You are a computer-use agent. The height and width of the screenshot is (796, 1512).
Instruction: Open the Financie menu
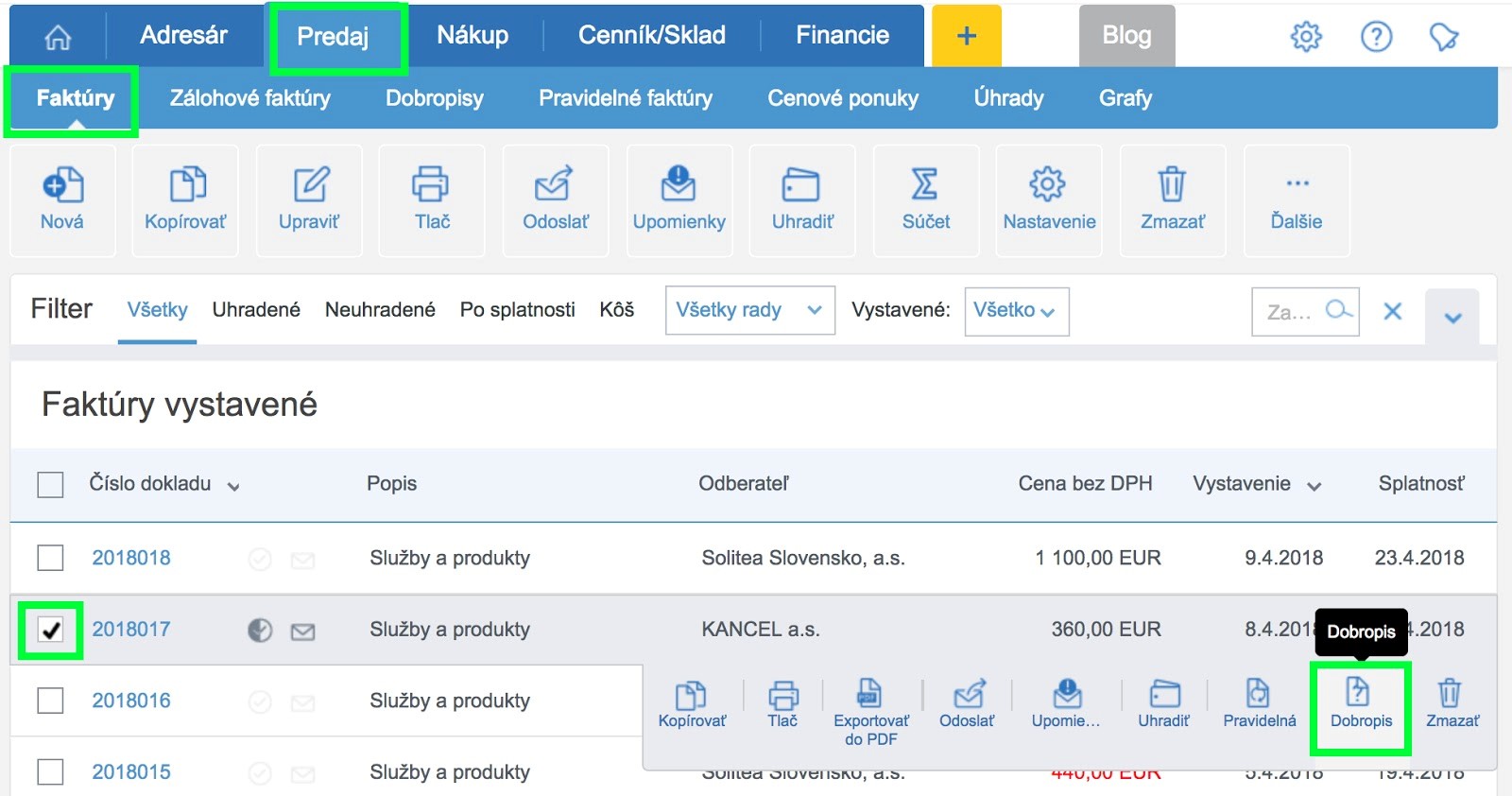coord(842,36)
